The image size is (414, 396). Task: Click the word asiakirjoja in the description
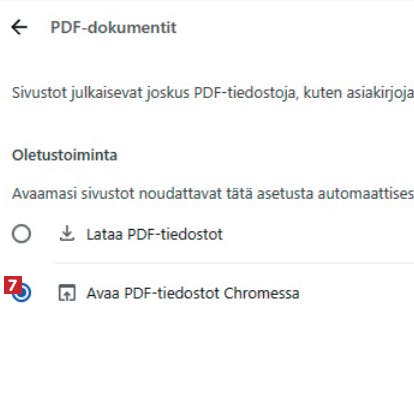click(380, 93)
